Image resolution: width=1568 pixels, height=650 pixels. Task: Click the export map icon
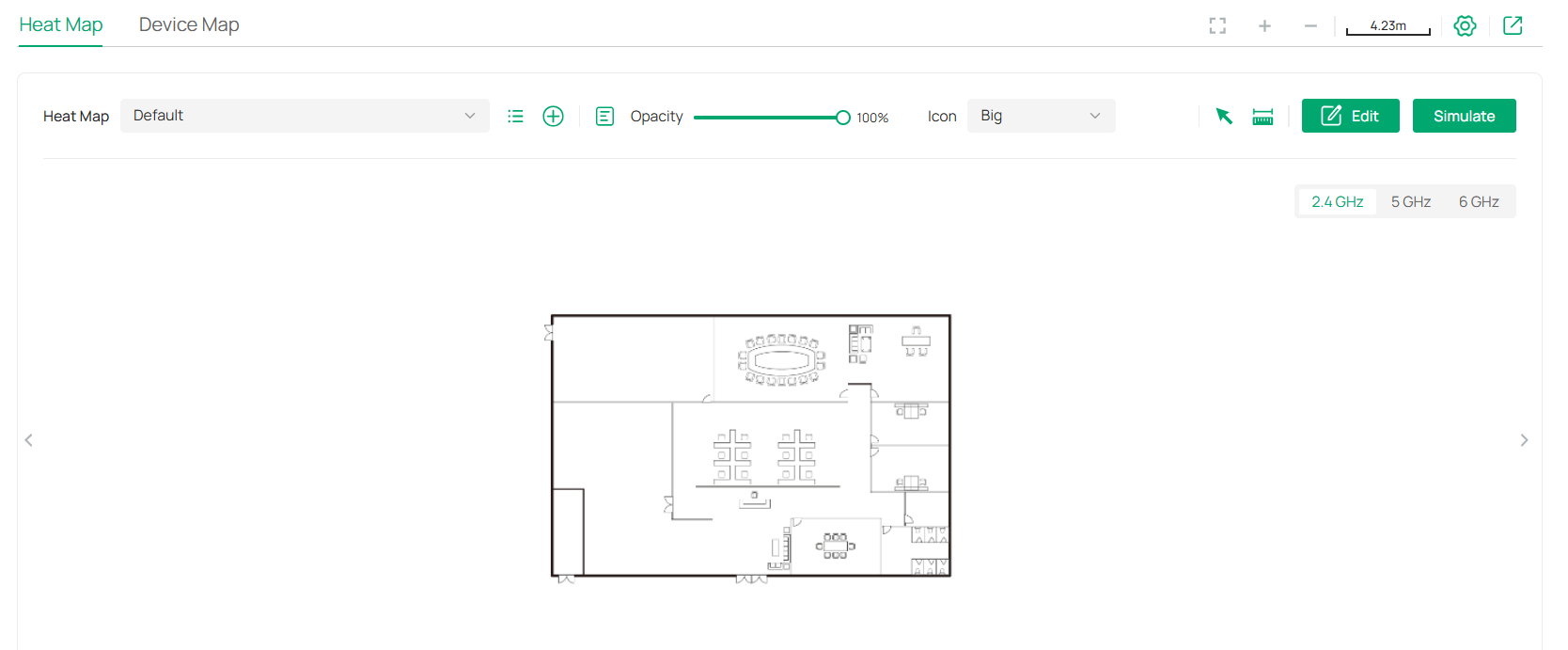pyautogui.click(x=1513, y=26)
